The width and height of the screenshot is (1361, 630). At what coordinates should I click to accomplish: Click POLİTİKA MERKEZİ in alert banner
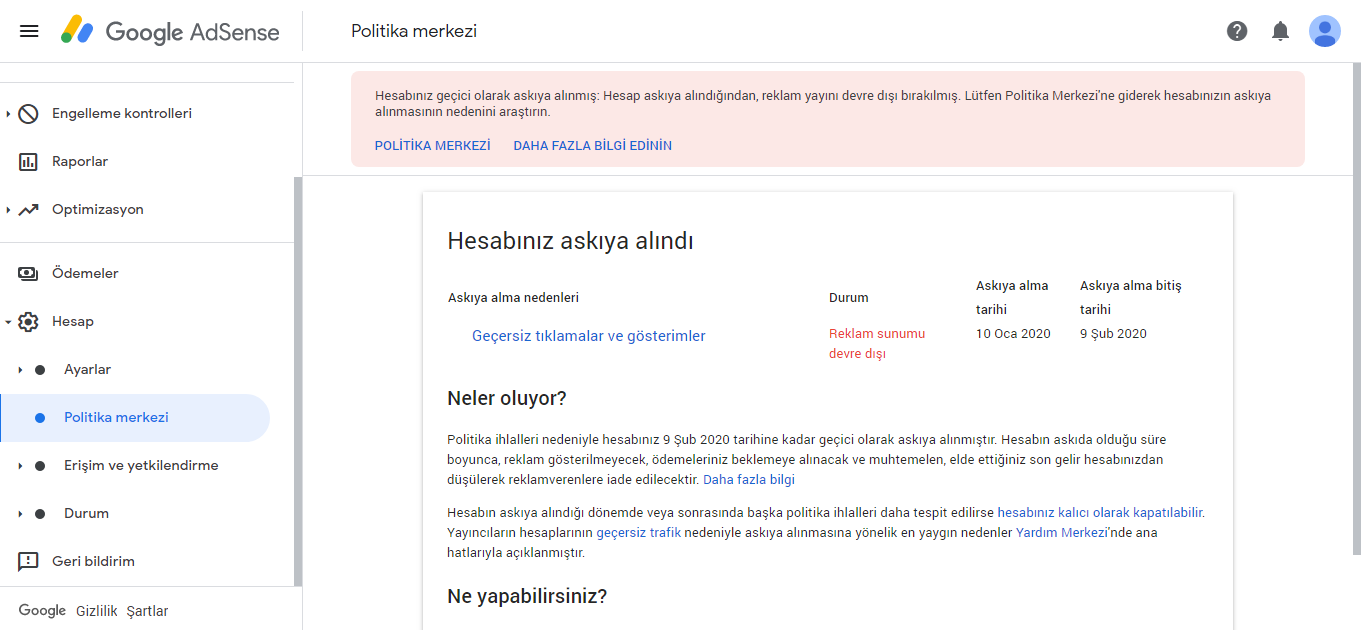(x=433, y=145)
